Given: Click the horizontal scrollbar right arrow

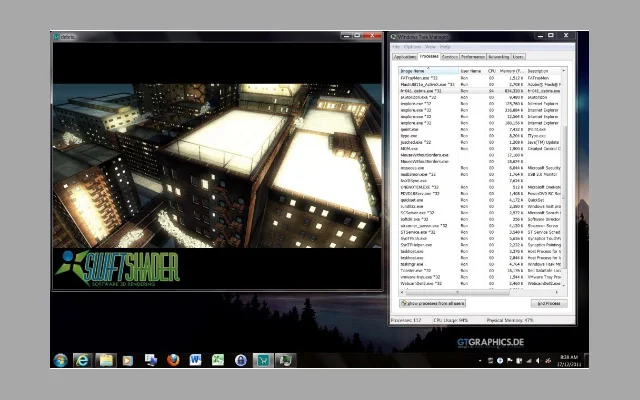Looking at the screenshot, I should tap(557, 292).
